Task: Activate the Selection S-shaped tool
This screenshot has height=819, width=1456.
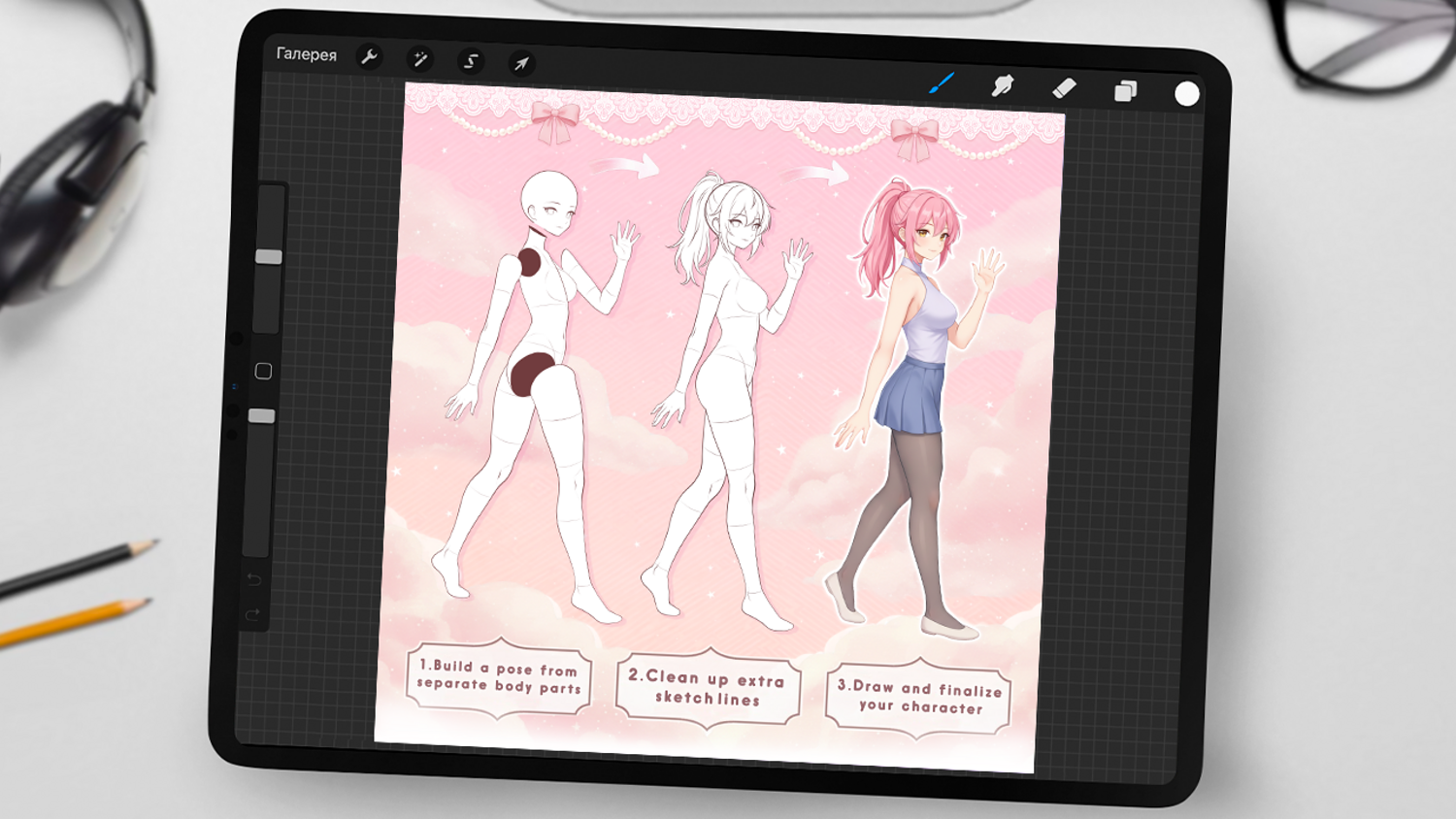Action: click(471, 61)
